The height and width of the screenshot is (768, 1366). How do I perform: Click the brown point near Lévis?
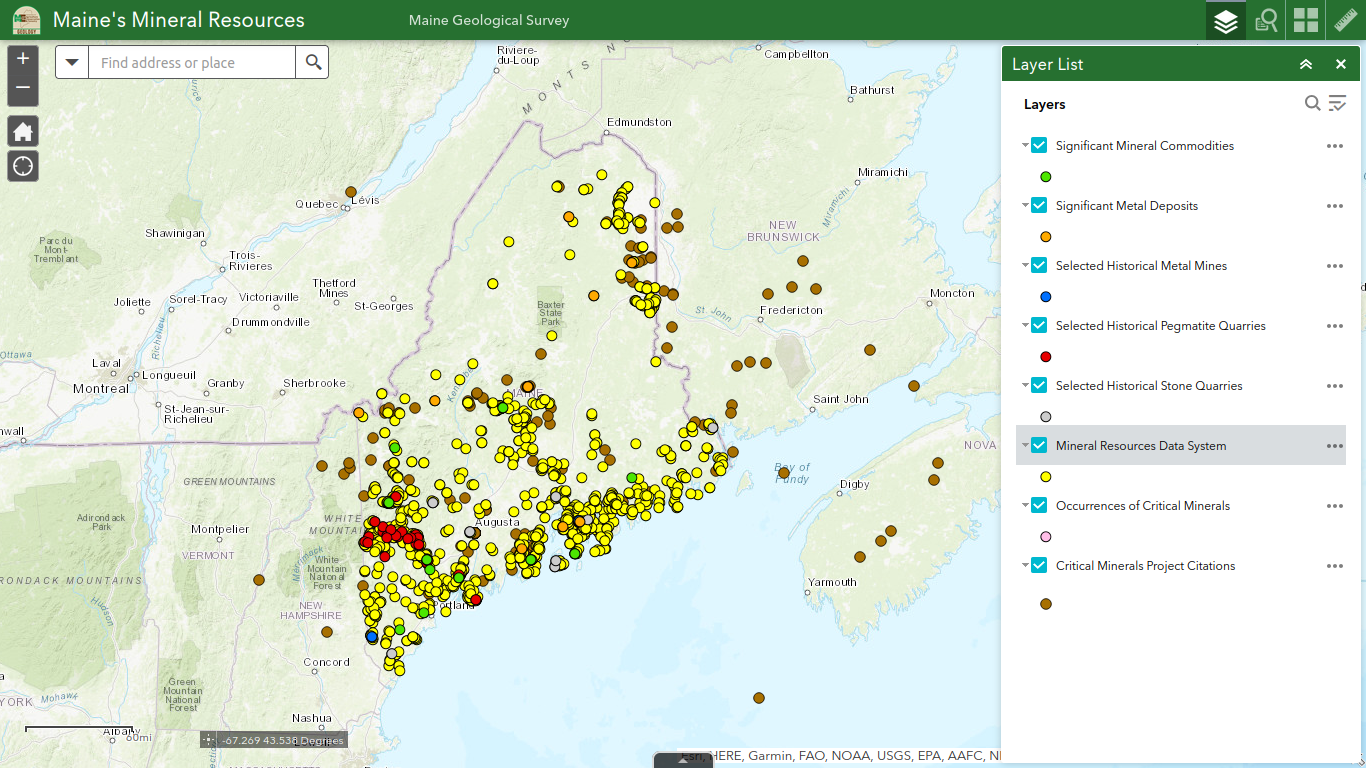(x=351, y=192)
